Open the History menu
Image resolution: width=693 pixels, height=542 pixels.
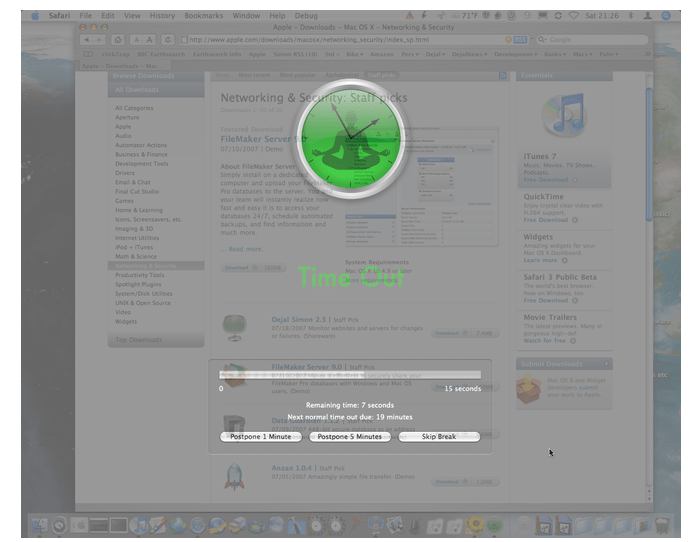click(162, 16)
